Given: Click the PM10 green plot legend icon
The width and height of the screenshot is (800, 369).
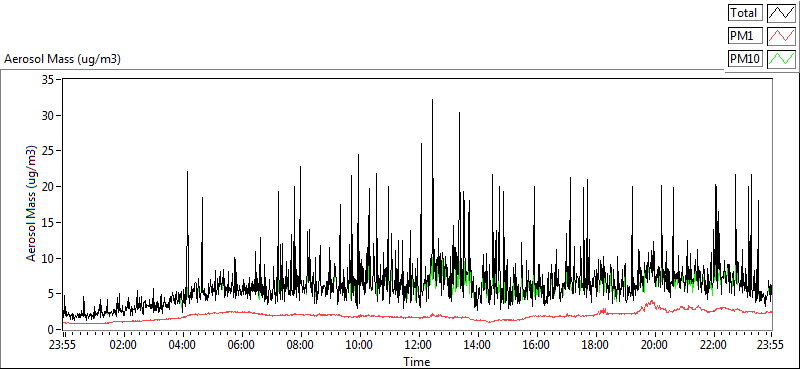Looking at the screenshot, I should point(782,59).
